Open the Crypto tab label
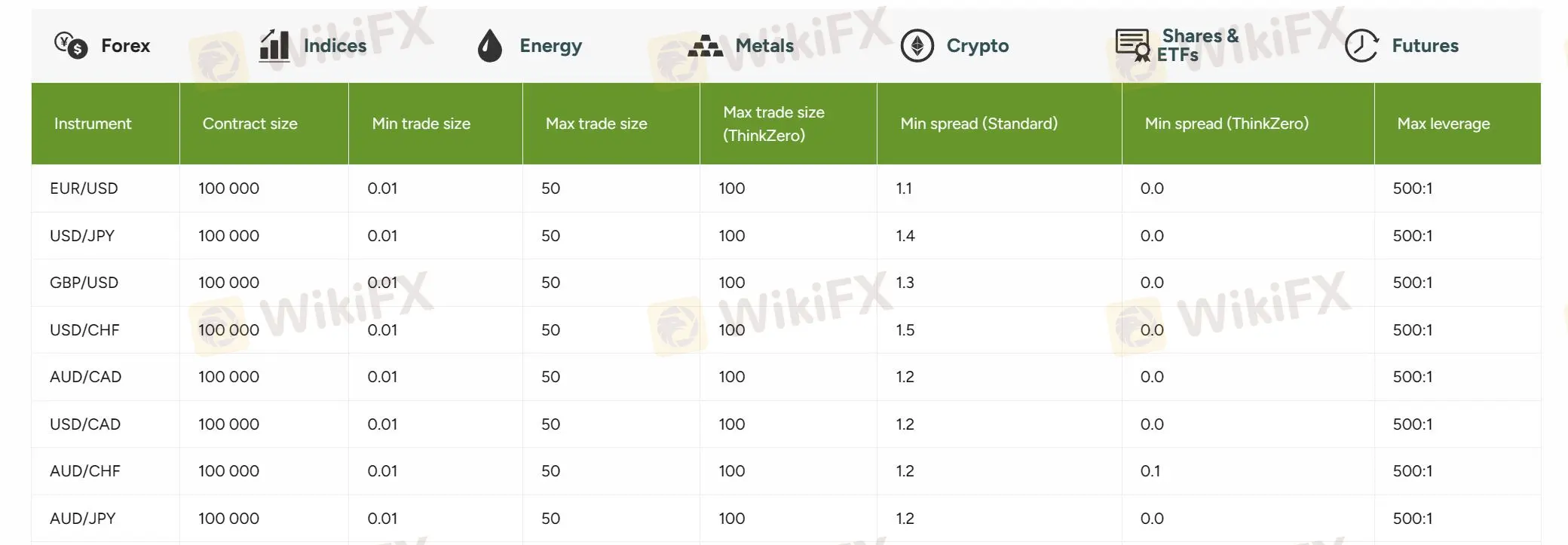The image size is (1568, 545). pos(978,47)
